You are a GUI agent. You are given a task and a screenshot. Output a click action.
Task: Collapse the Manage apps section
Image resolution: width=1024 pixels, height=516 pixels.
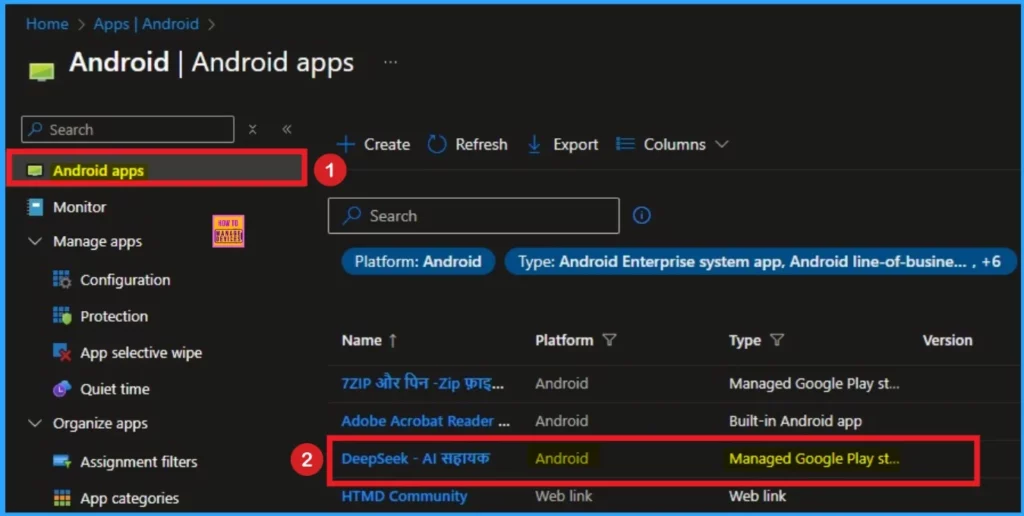coord(35,242)
